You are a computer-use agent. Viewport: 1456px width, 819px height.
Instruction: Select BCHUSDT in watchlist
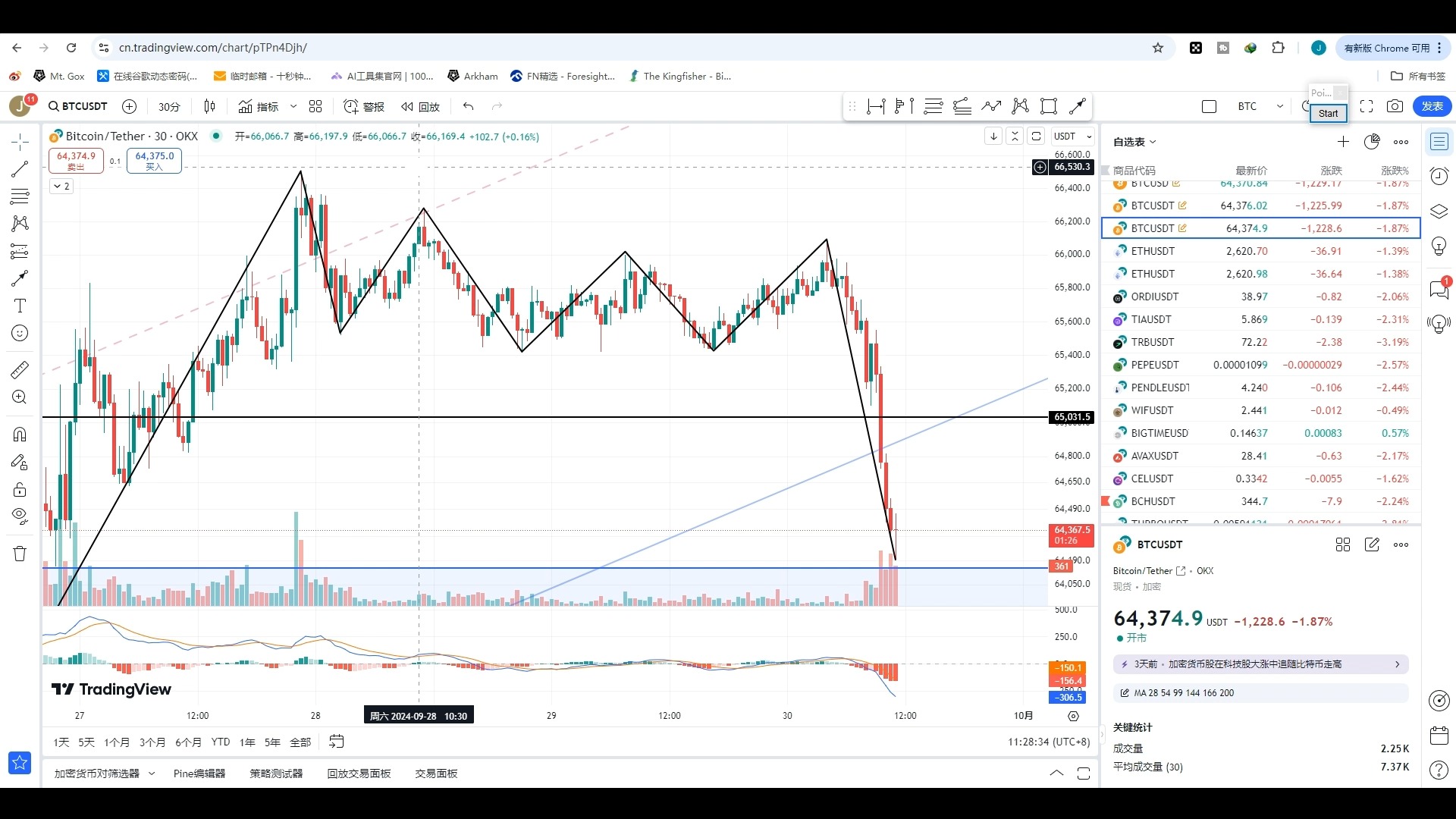1260,501
